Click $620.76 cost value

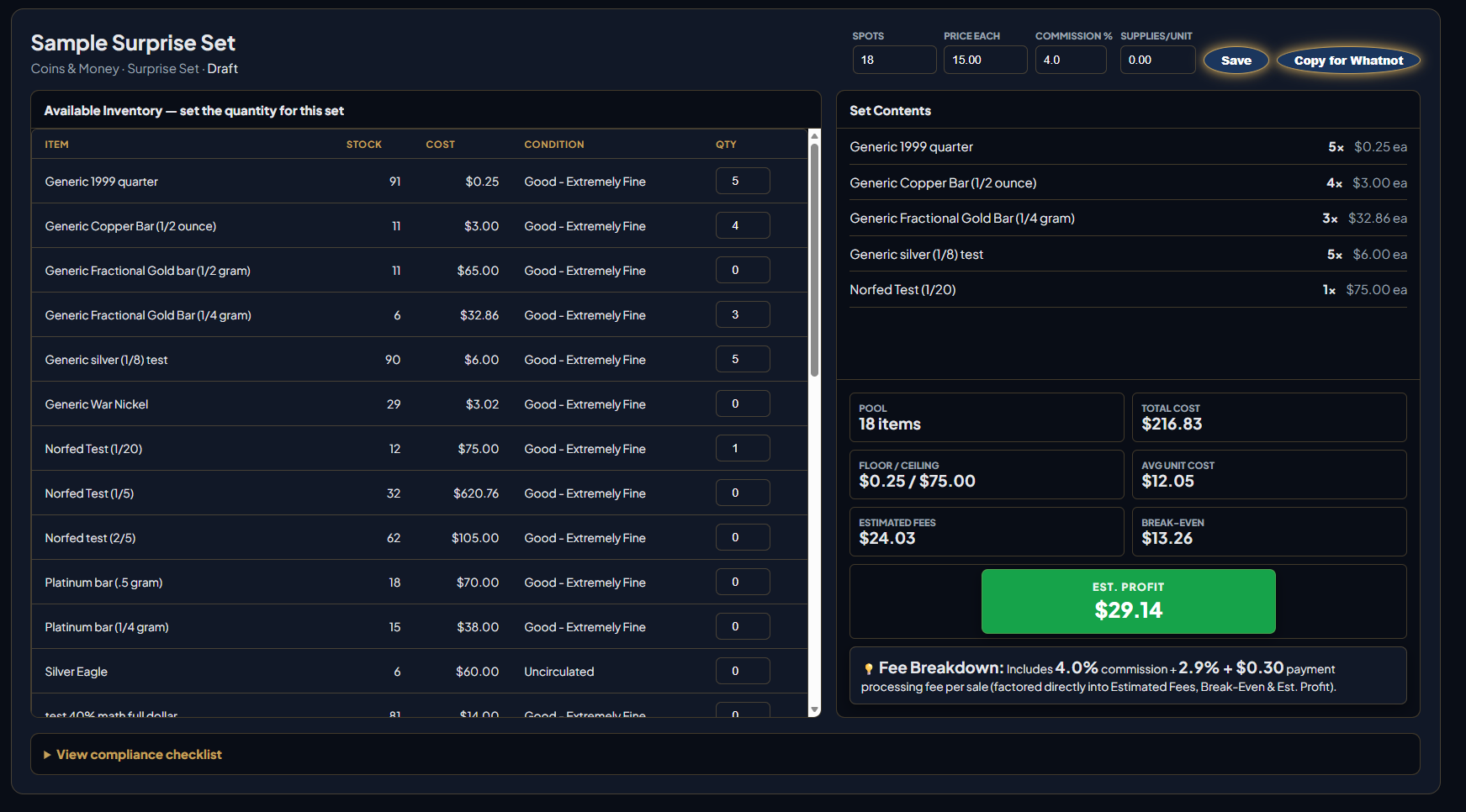coord(476,493)
